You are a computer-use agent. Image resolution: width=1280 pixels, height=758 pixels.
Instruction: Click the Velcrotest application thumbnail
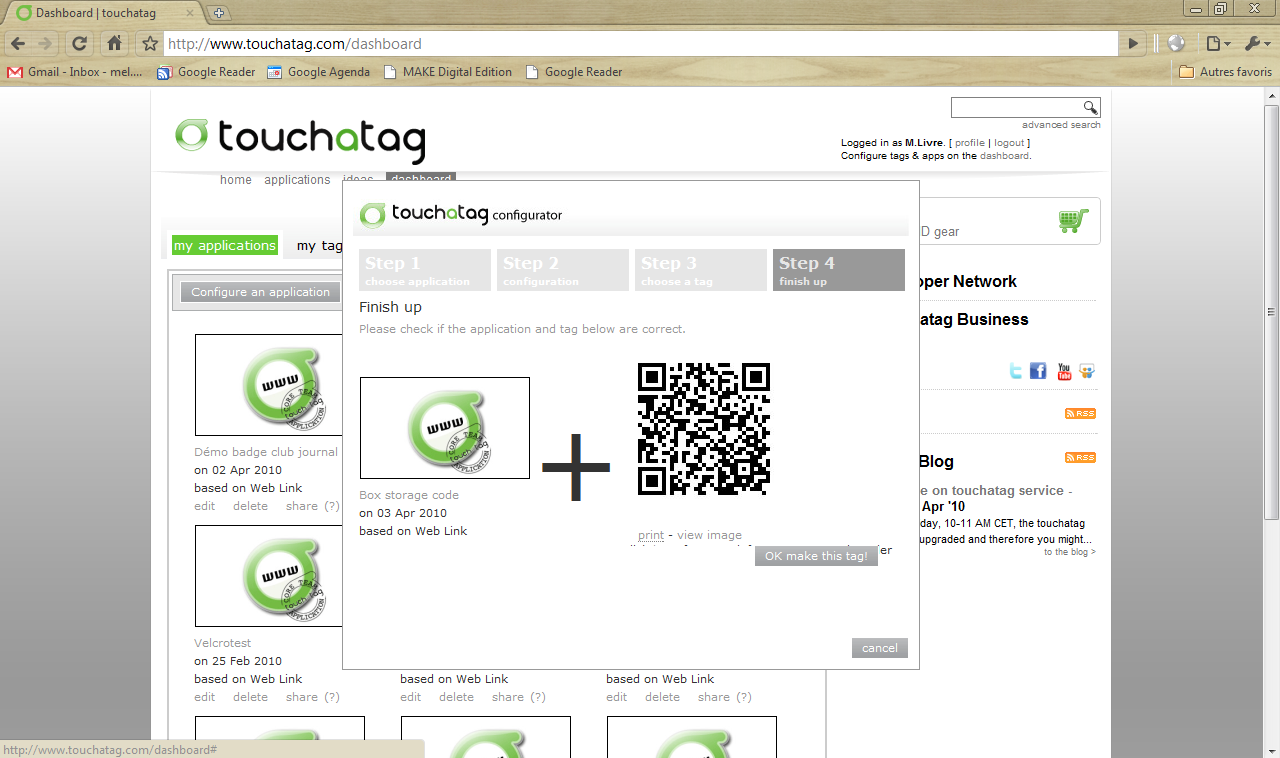[x=268, y=576]
